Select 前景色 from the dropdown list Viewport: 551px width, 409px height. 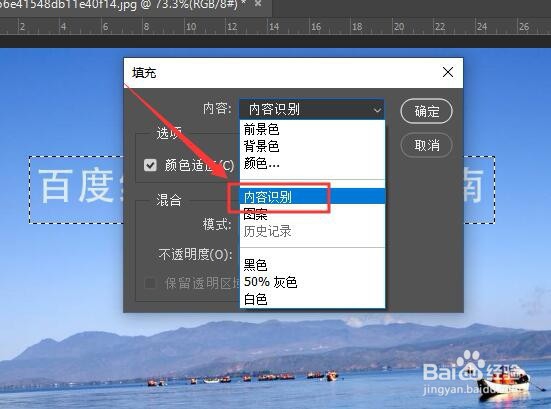click(312, 129)
